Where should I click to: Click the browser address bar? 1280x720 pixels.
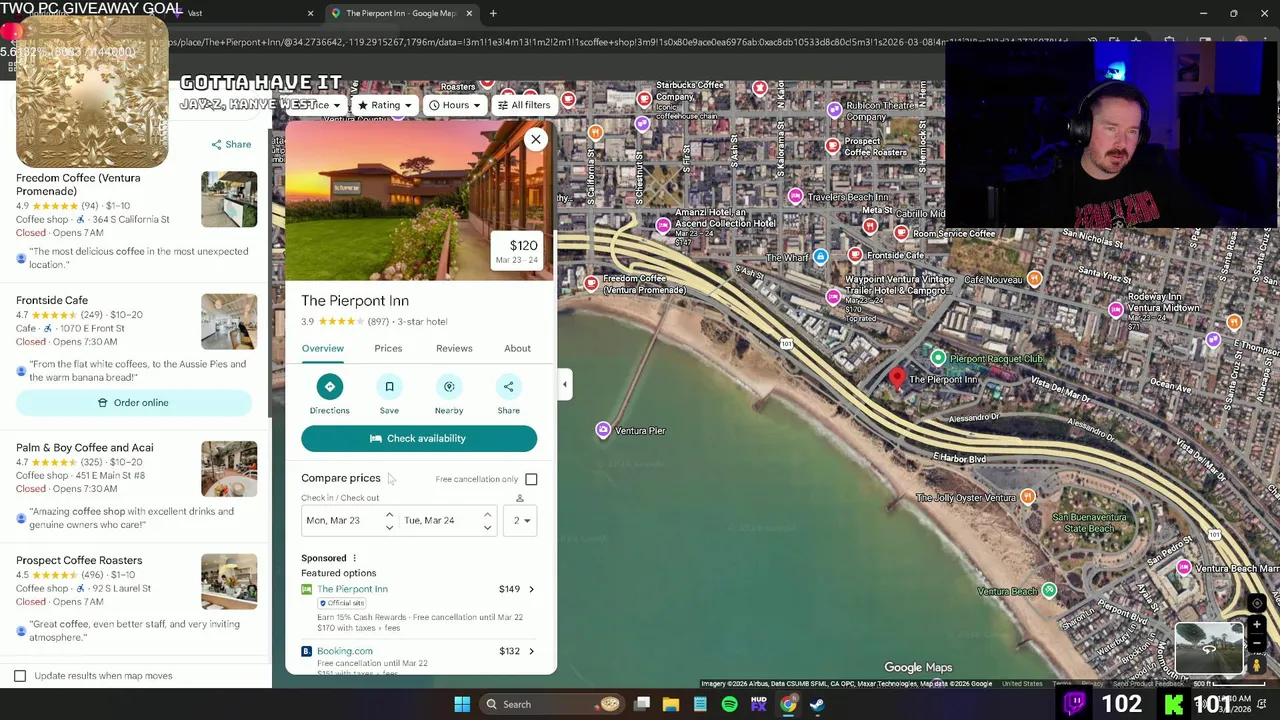pyautogui.click(x=620, y=42)
